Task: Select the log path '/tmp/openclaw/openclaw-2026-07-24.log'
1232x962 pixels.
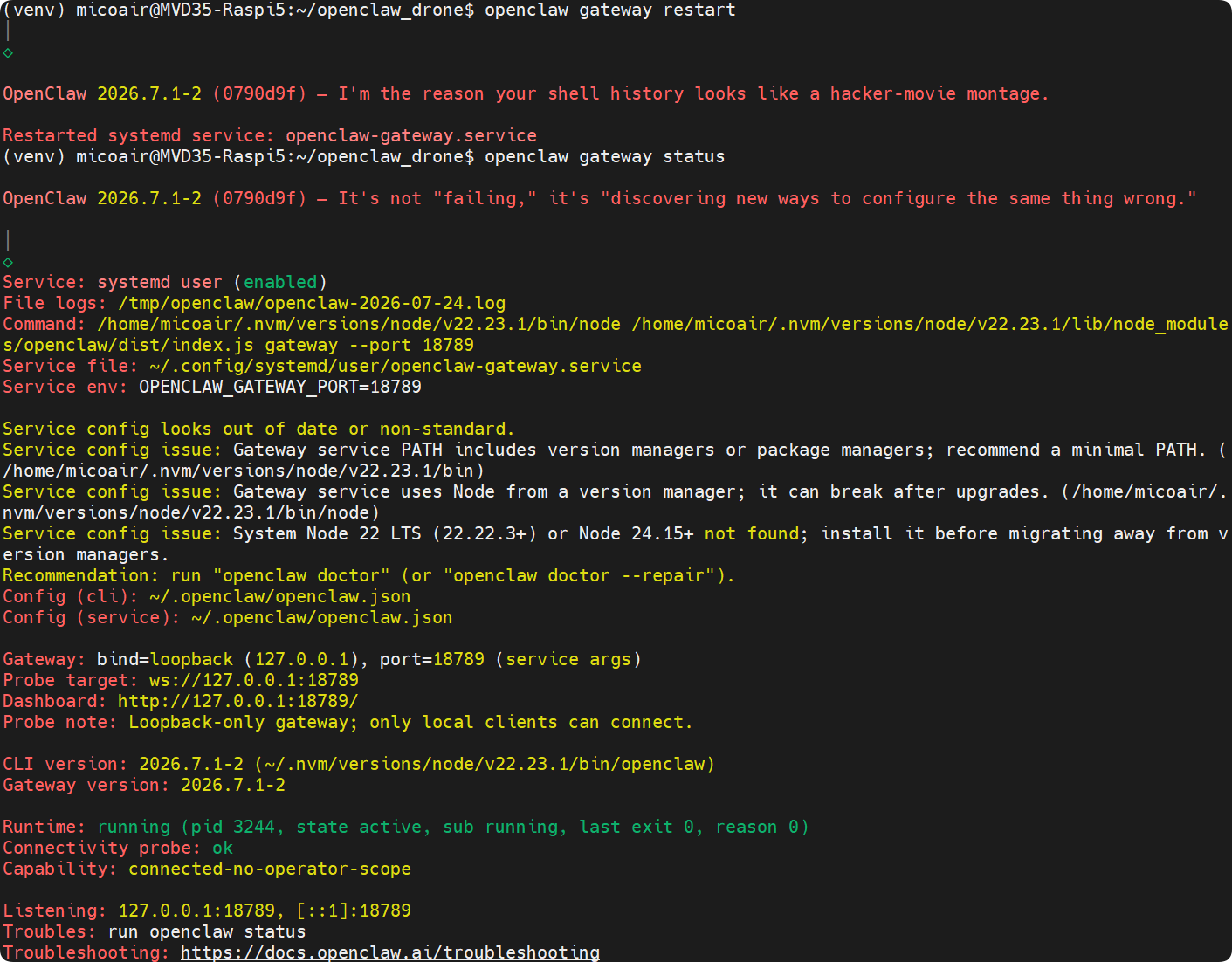Action: [312, 303]
